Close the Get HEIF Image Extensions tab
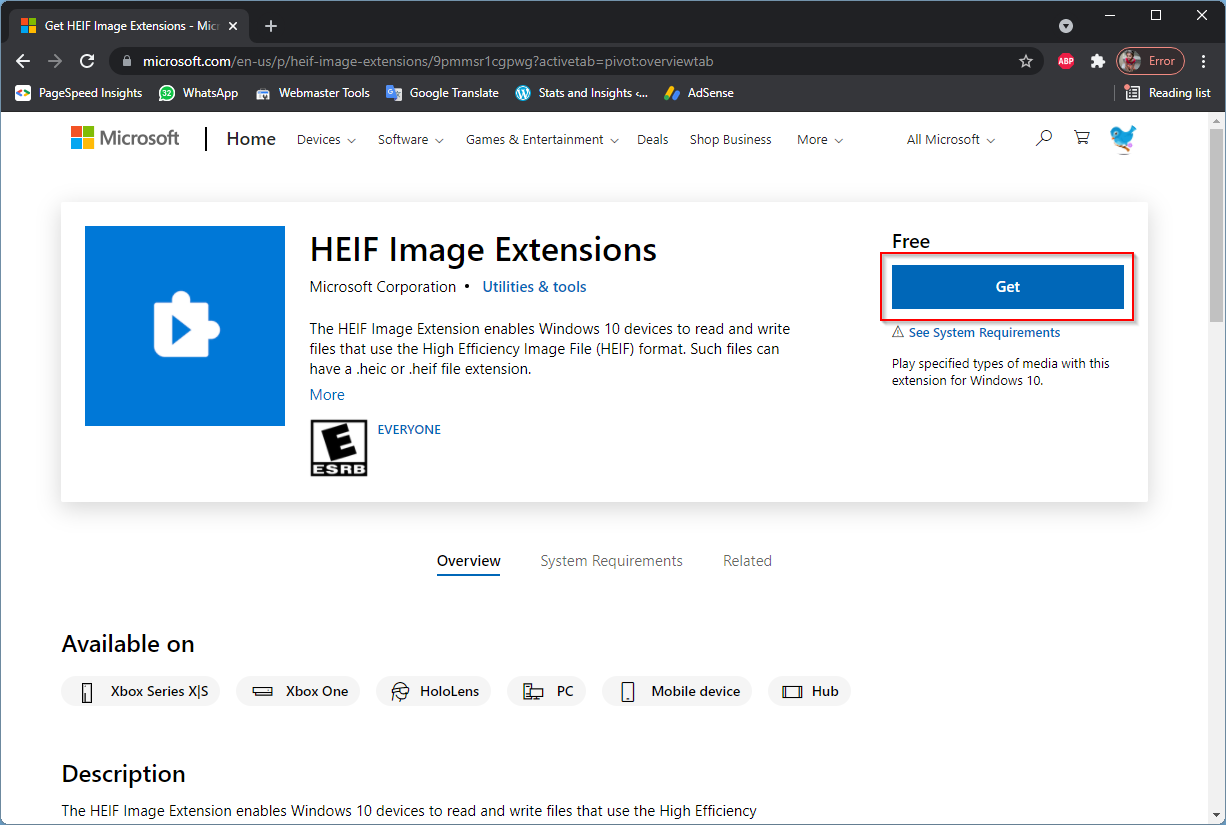 (233, 26)
